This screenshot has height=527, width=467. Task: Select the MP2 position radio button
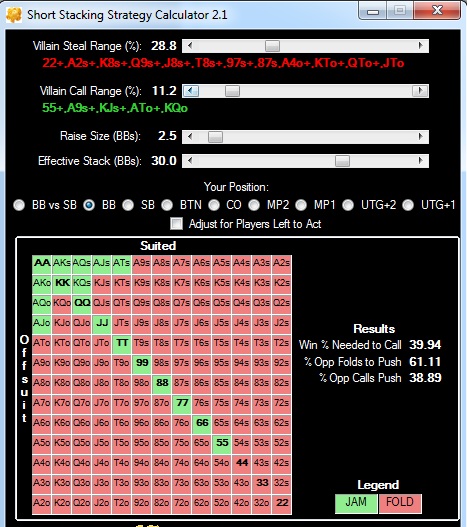coord(254,205)
